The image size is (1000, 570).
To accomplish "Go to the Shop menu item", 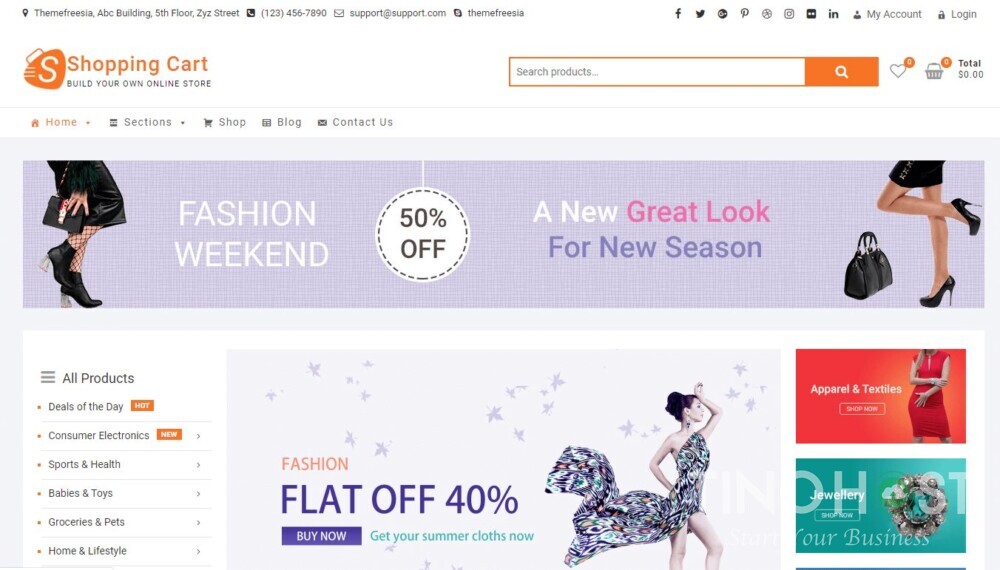I will tap(224, 122).
